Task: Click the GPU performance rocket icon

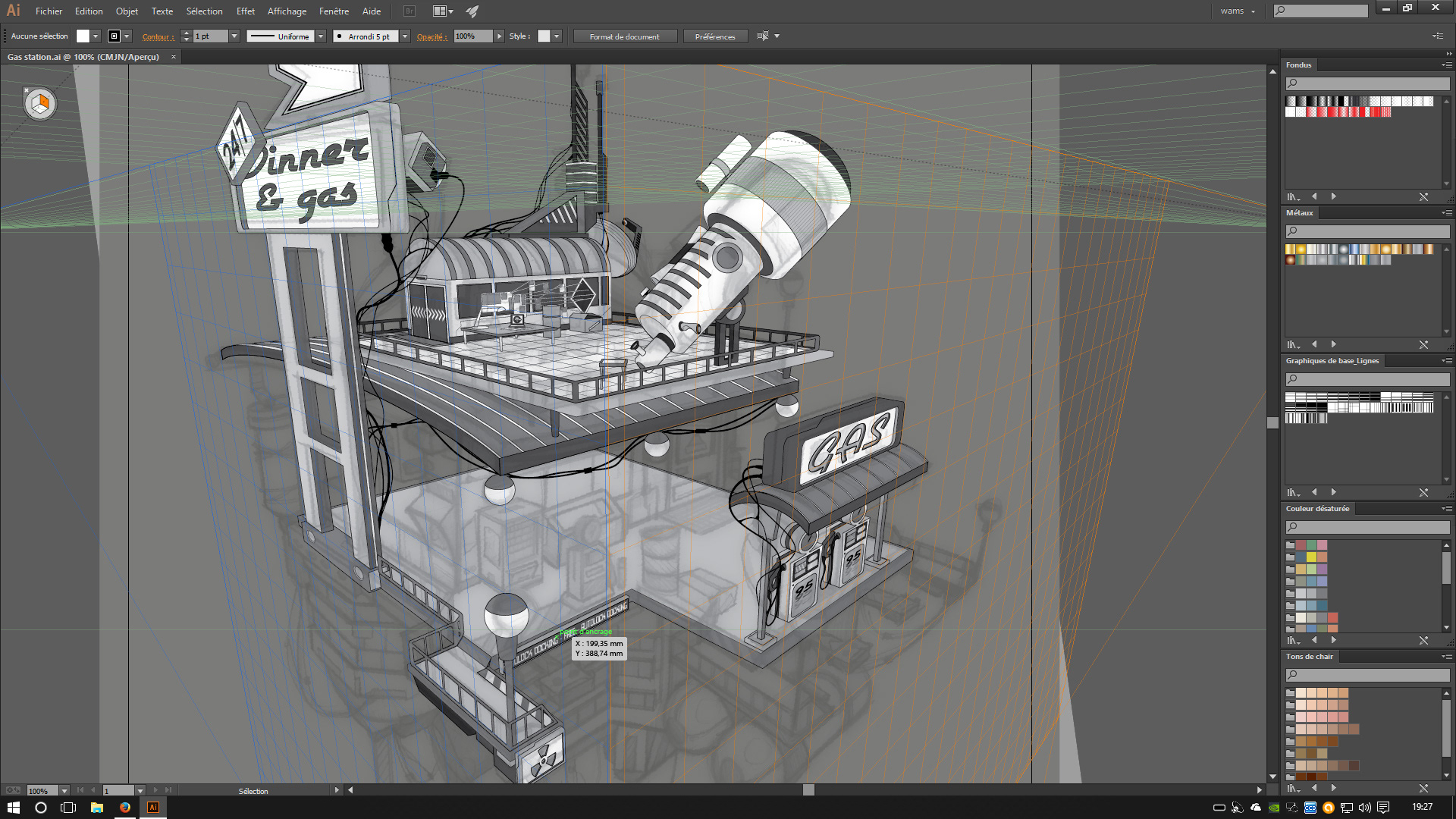Action: 472,11
